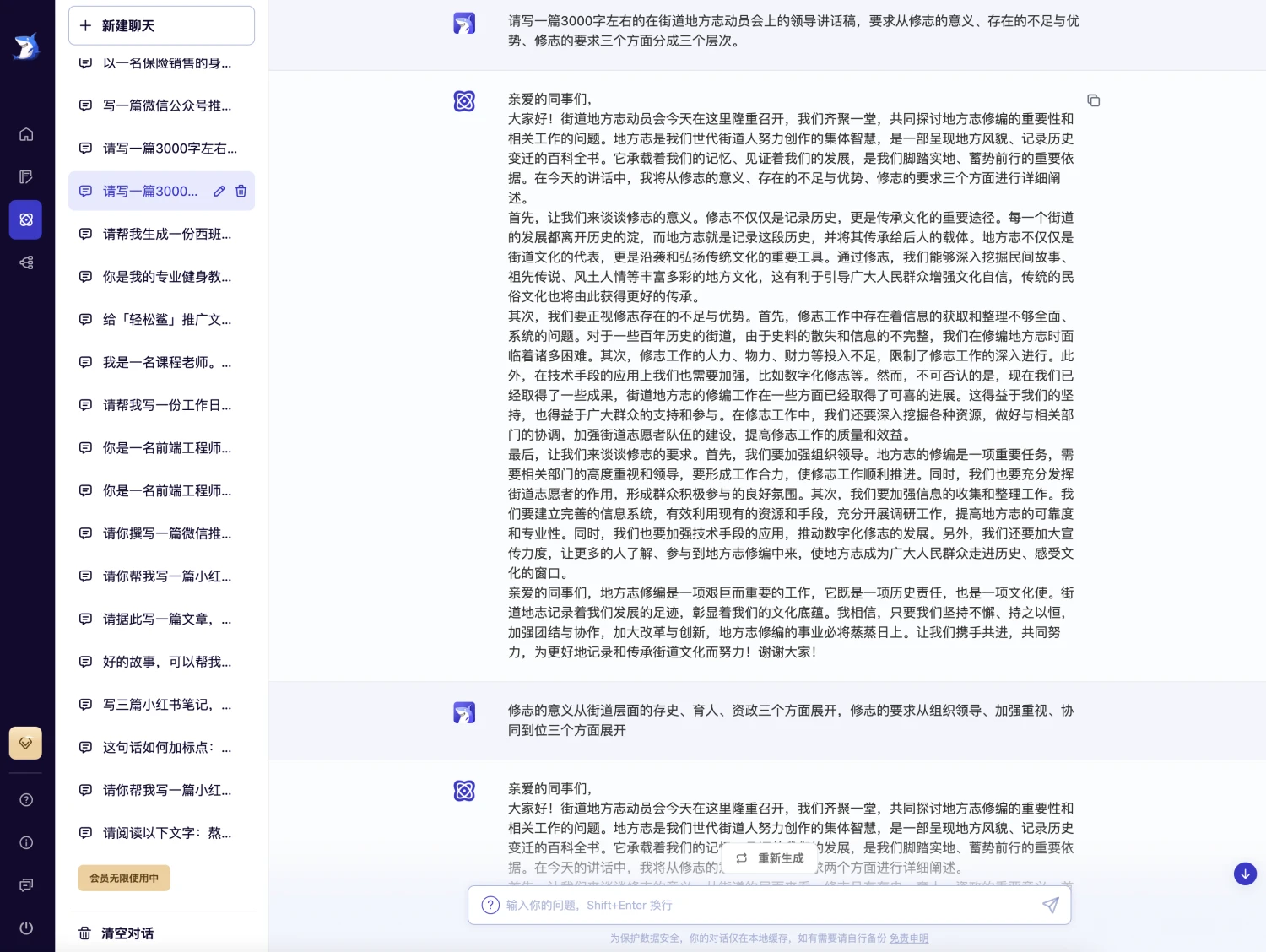Click the shark app logo
The image size is (1266, 952).
pyautogui.click(x=27, y=46)
